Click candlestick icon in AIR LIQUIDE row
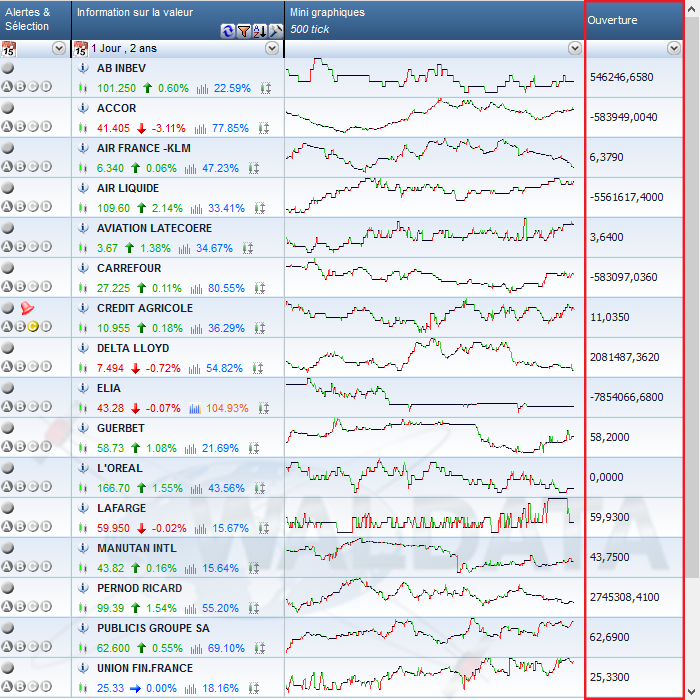Viewport: 700px width, 700px height. point(83,208)
